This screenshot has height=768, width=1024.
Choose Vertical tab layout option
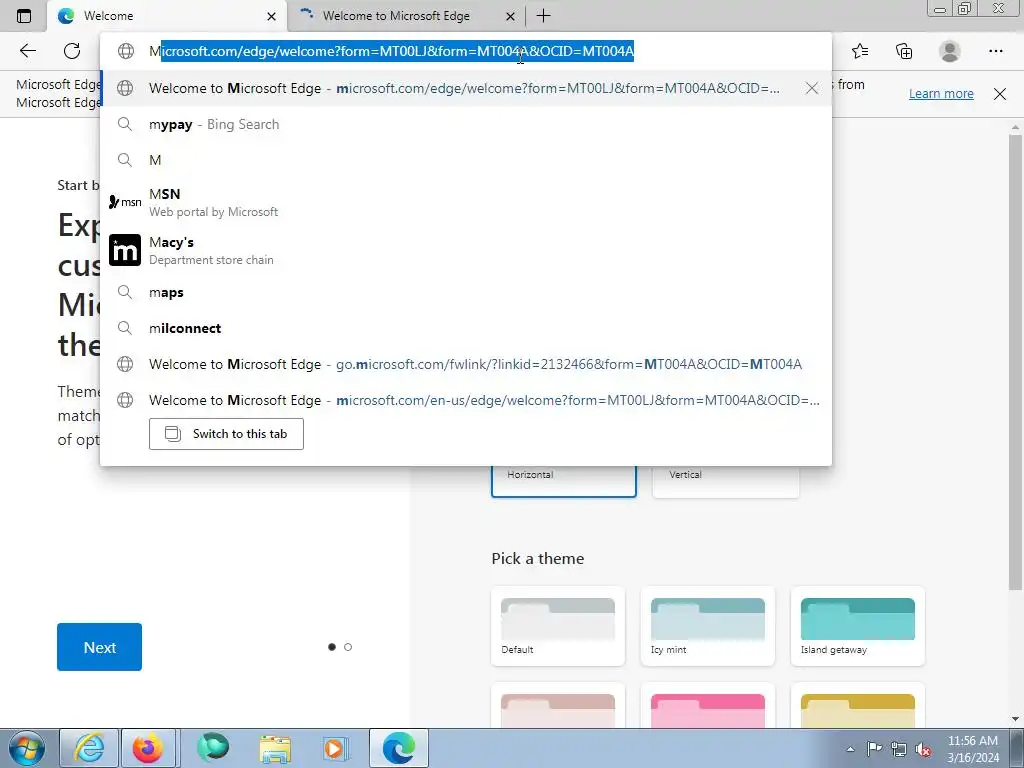[726, 480]
